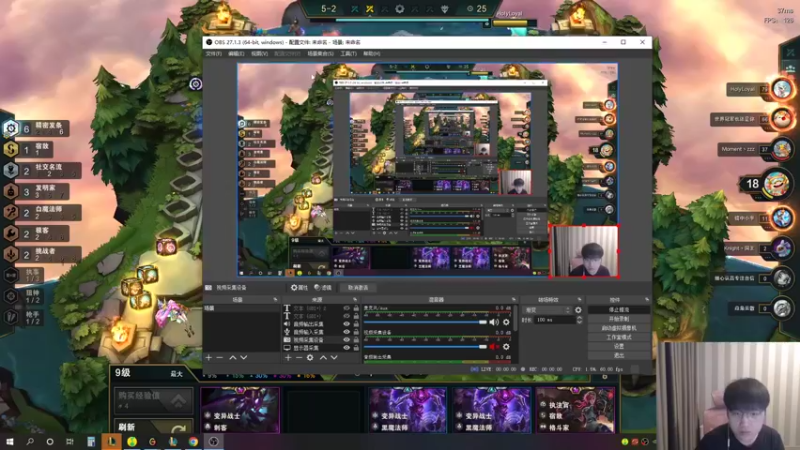Start the virtual camera (启动虚拟摄像机)
Image resolution: width=800 pixels, height=450 pixels.
[x=619, y=328]
